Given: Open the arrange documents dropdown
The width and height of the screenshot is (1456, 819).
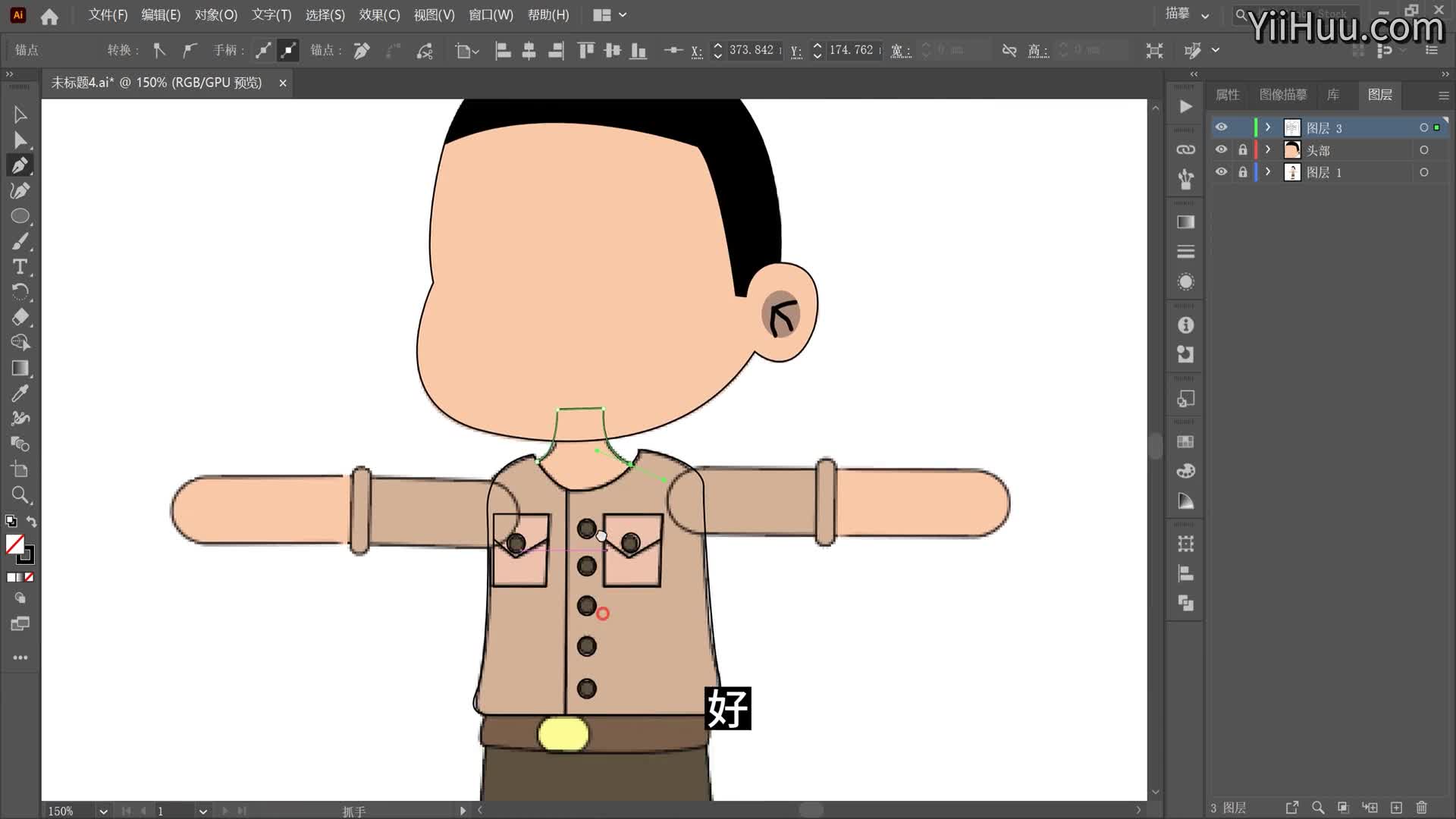Looking at the screenshot, I should (610, 15).
